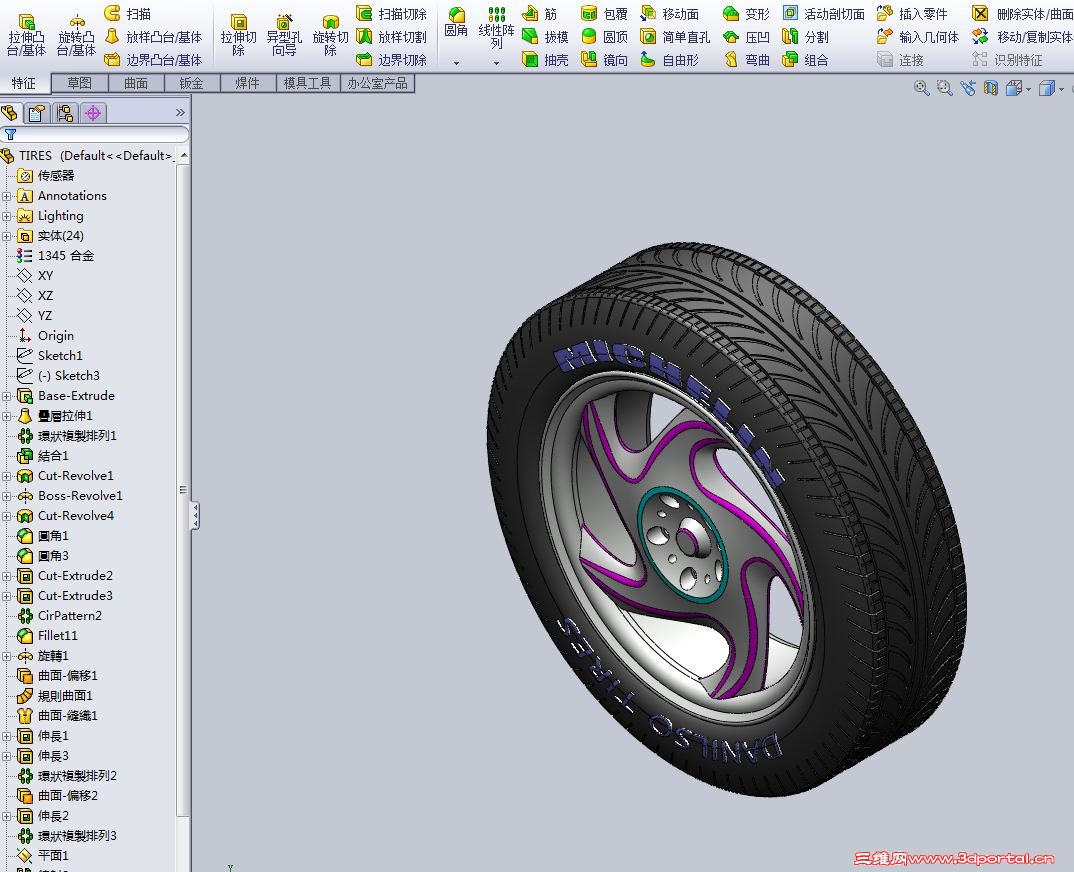The width and height of the screenshot is (1074, 872).
Task: Click the Zoom to Area view icon
Action: 945,88
